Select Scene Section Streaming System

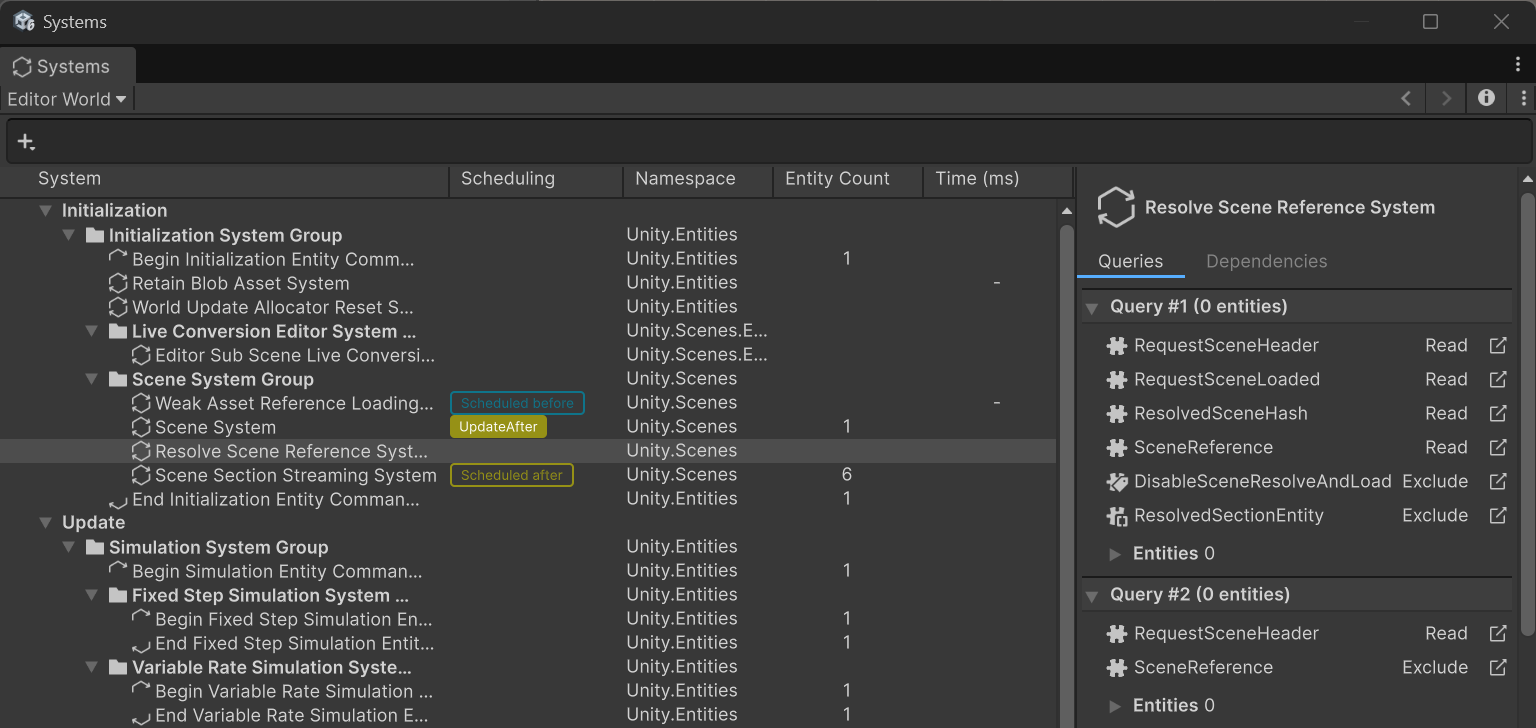point(528,475)
